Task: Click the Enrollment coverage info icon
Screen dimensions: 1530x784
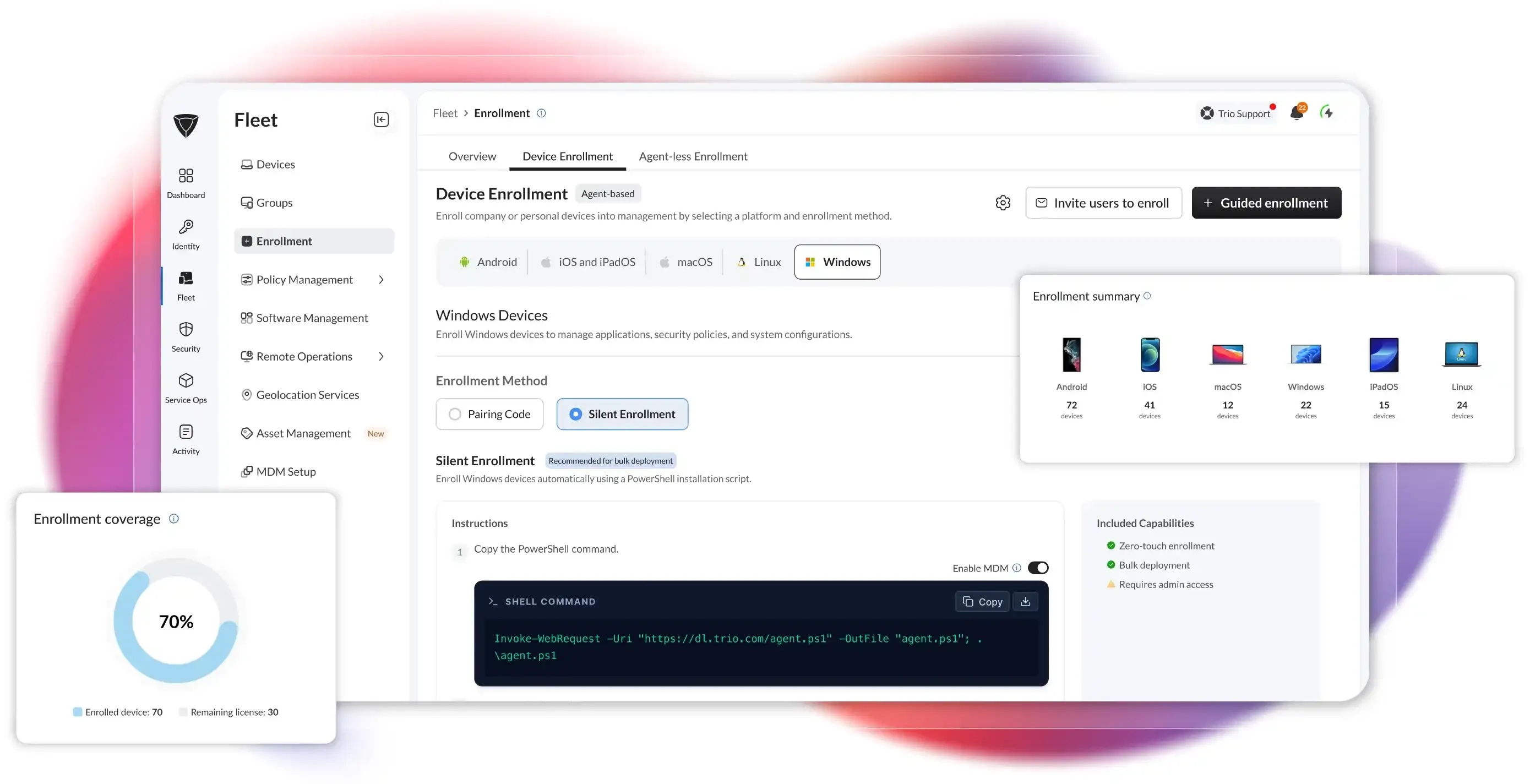Action: pyautogui.click(x=173, y=519)
